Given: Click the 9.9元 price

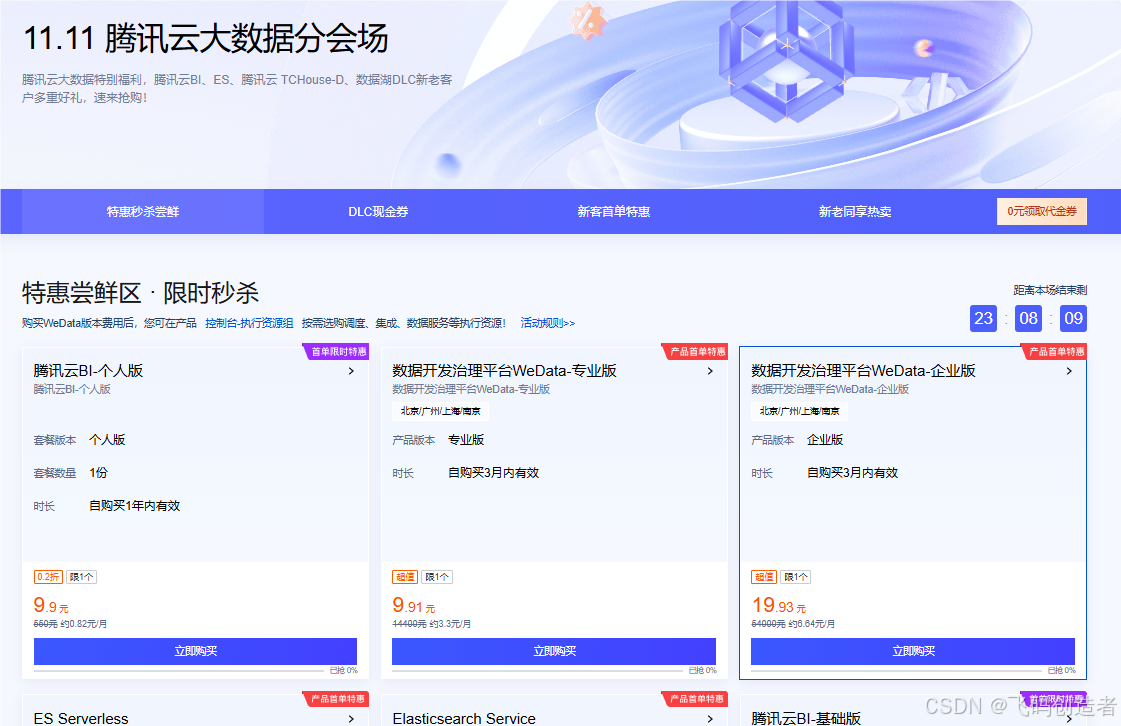Looking at the screenshot, I should 51,606.
